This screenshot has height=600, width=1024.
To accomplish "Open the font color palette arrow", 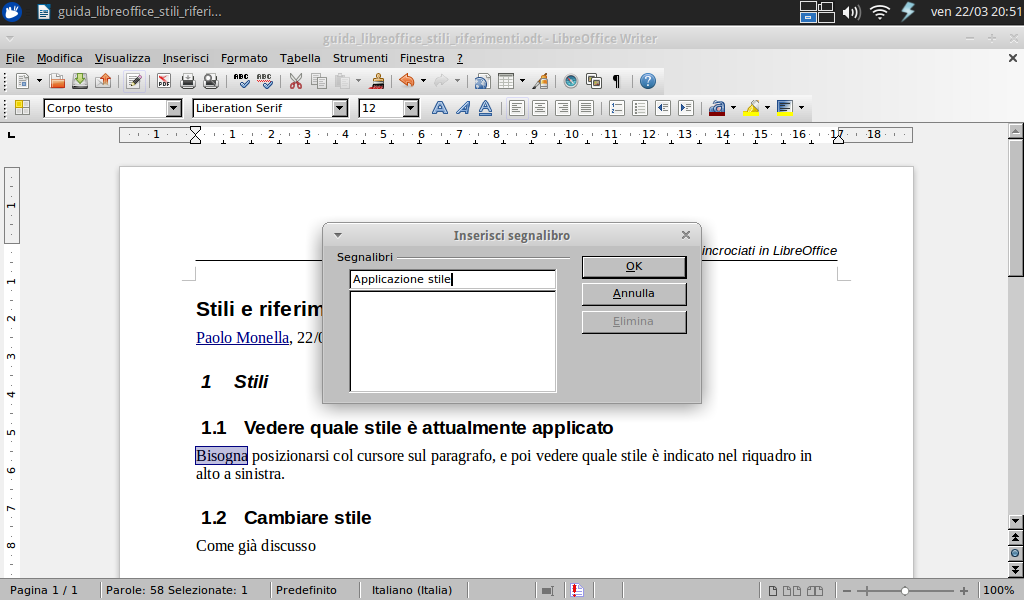I will 733,108.
